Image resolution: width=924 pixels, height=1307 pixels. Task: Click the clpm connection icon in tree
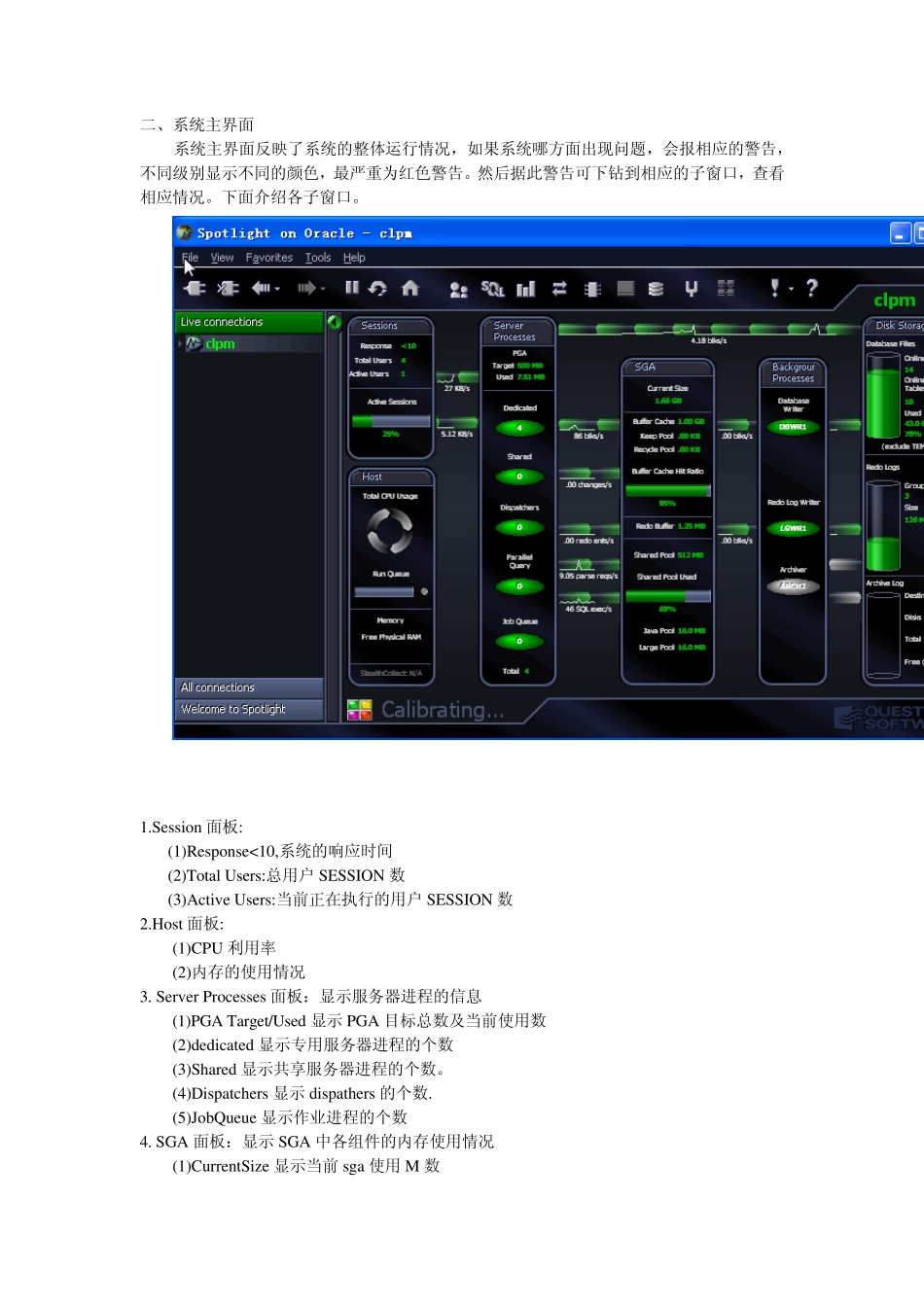194,343
